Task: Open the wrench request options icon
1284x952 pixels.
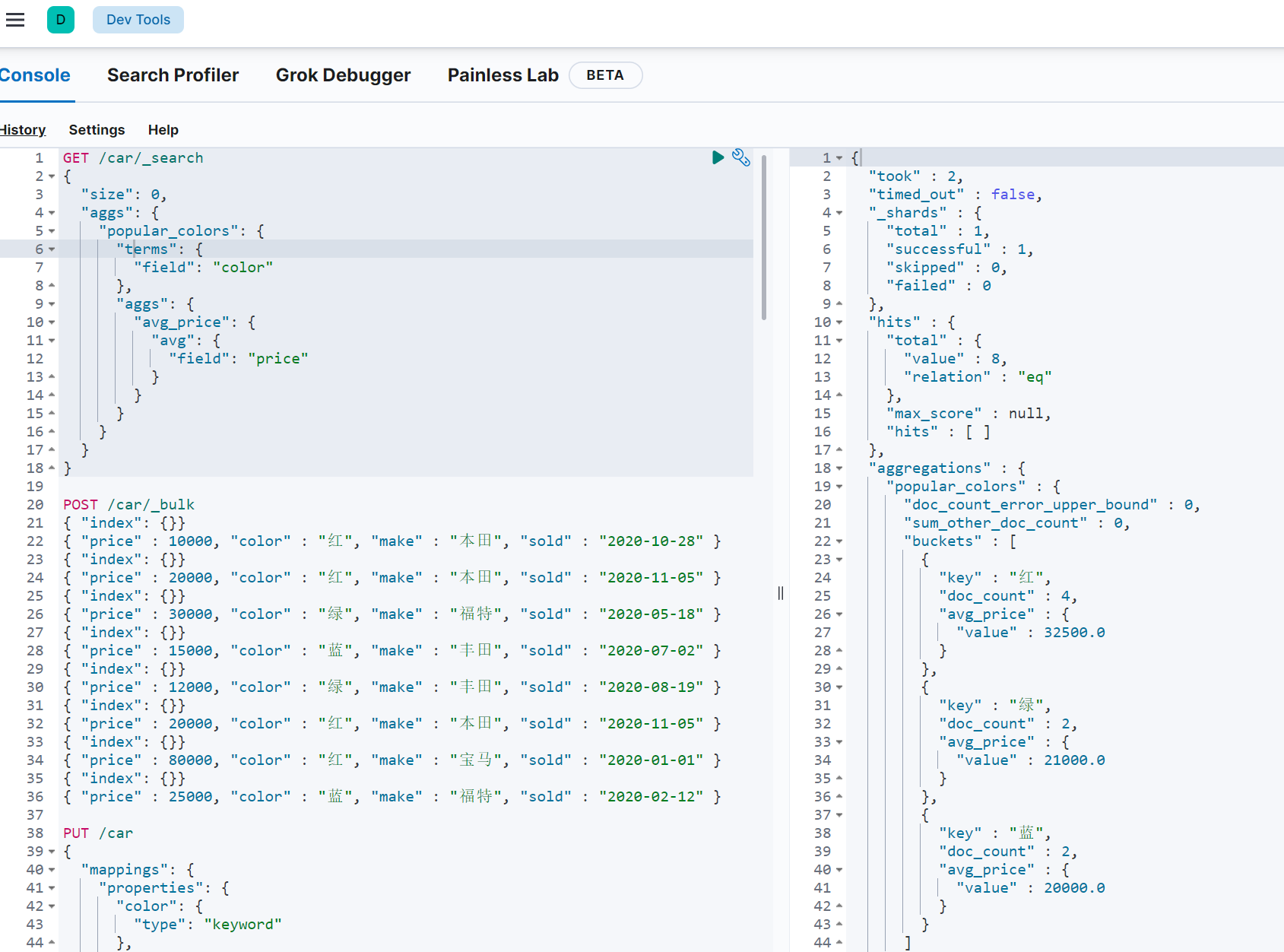Action: coord(740,157)
